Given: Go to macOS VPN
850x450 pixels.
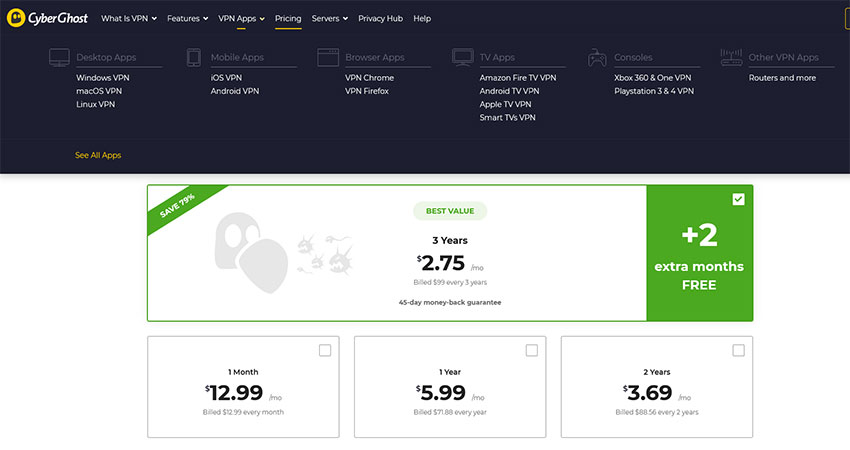Looking at the screenshot, I should tap(99, 91).
